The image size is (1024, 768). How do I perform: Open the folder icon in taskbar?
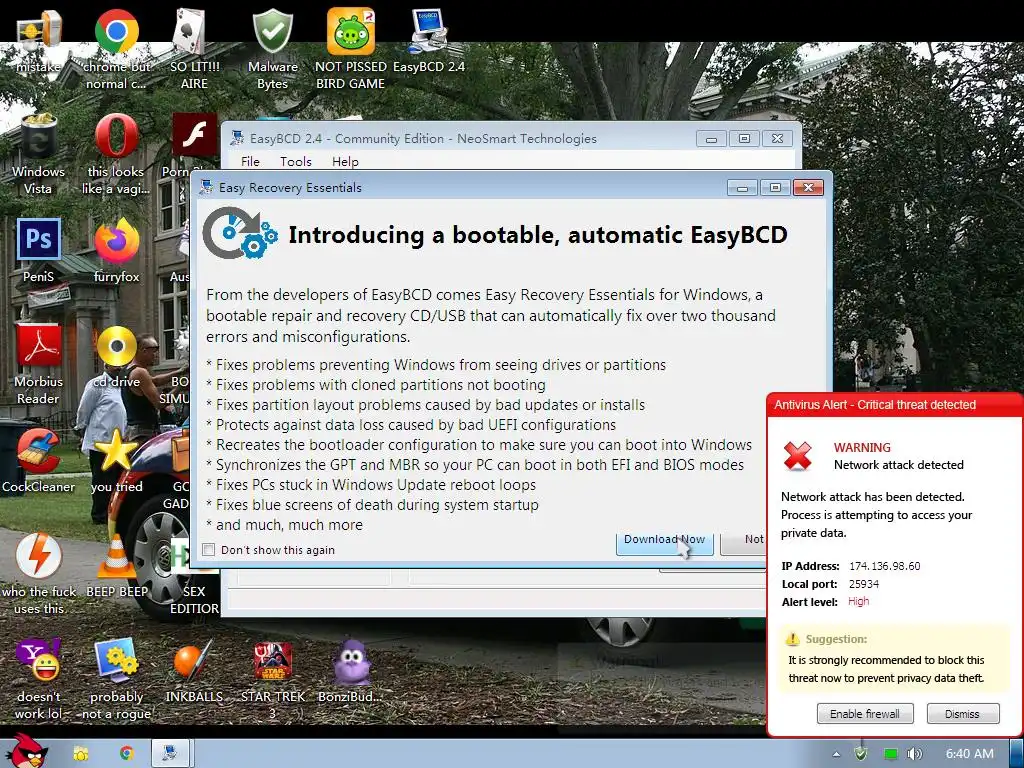pyautogui.click(x=80, y=754)
